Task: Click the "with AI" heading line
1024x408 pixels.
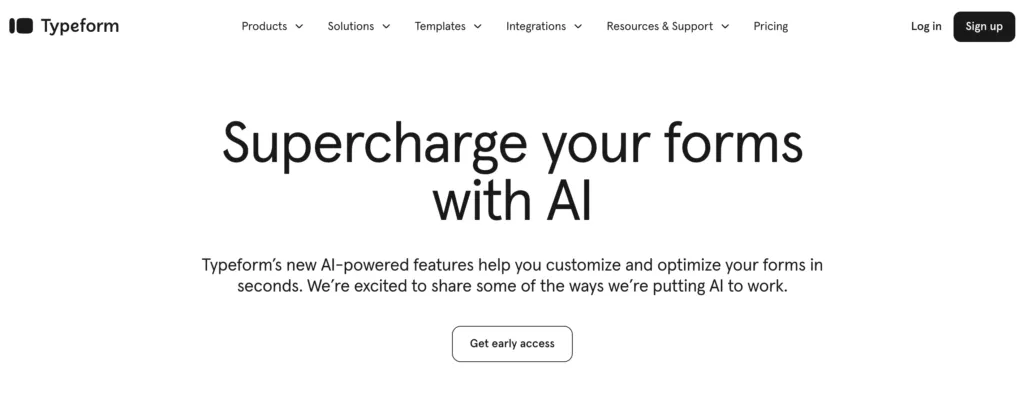Action: click(512, 200)
